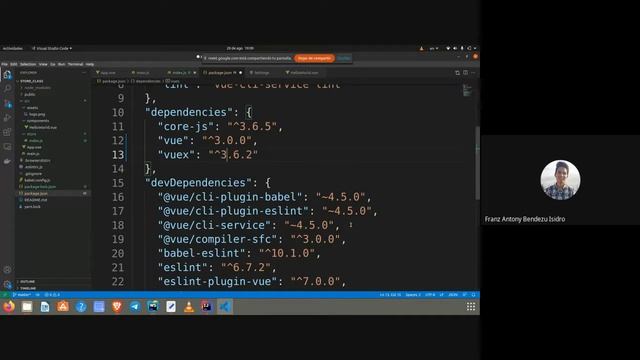
Task: Open the Source Control view
Action: 7,103
